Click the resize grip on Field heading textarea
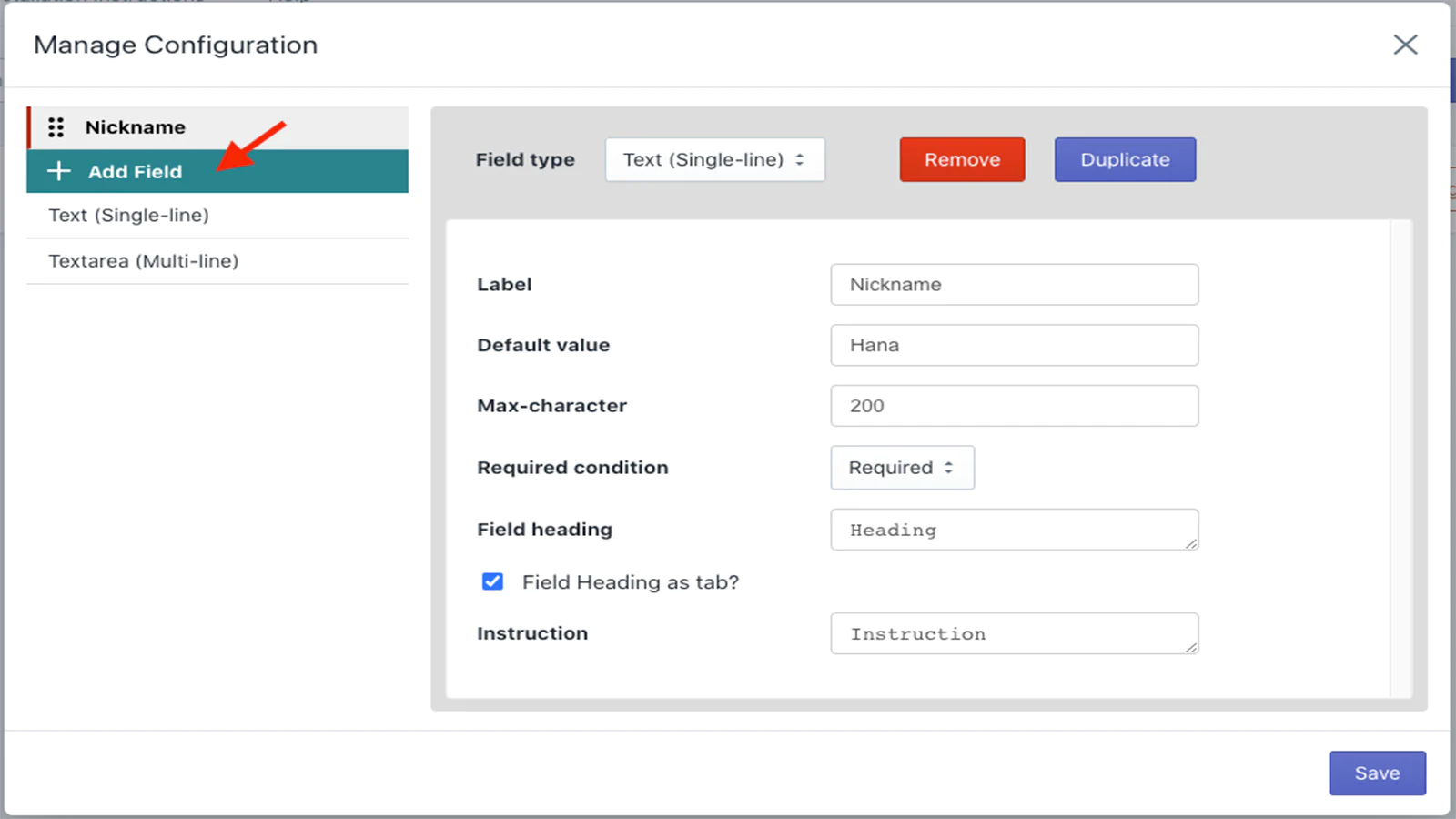 [x=1190, y=543]
